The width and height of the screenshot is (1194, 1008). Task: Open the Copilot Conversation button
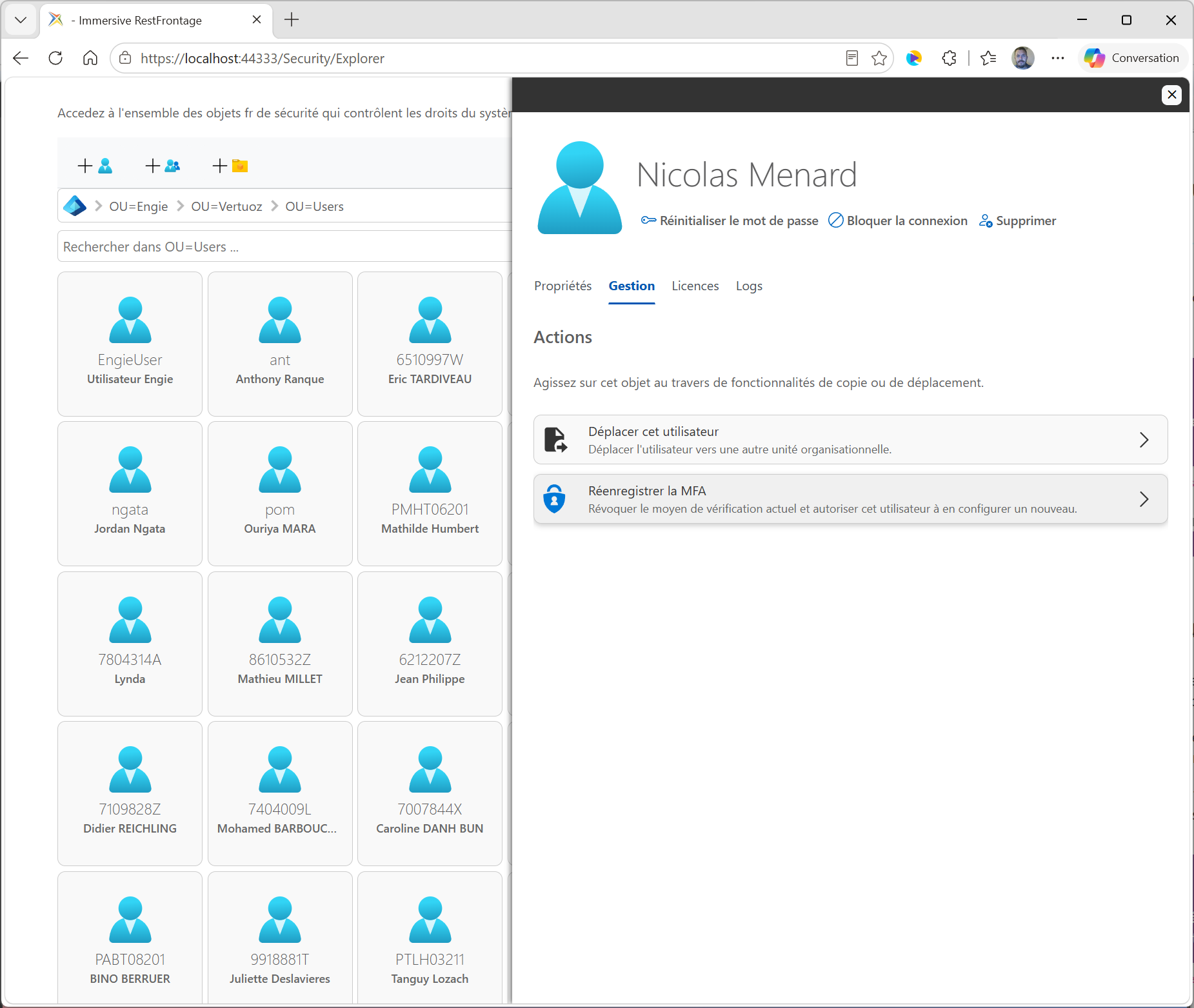click(1132, 58)
